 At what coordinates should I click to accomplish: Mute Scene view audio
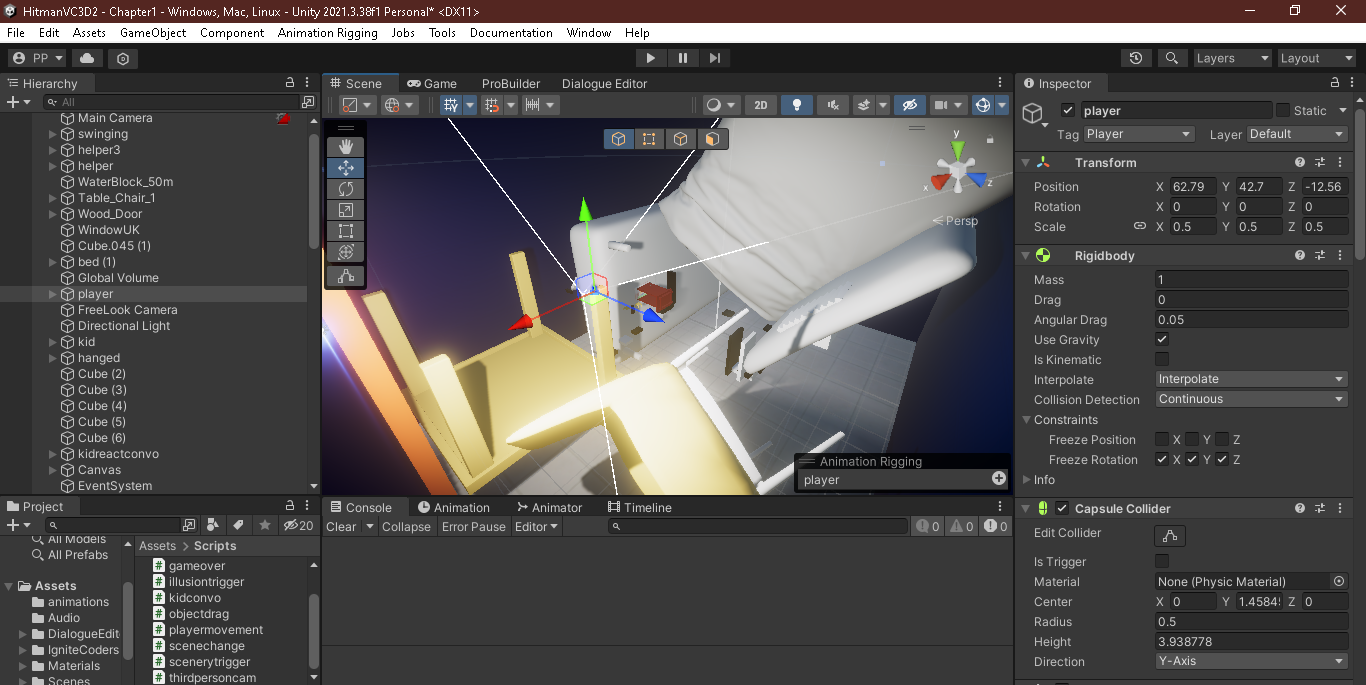tap(834, 105)
